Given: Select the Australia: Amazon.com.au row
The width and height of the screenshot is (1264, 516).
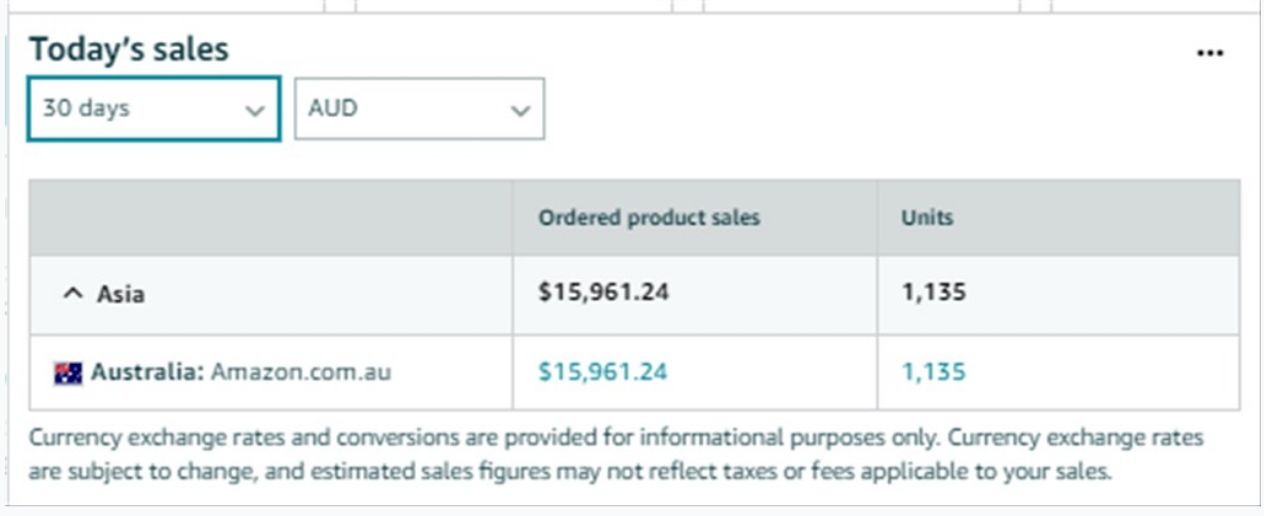Looking at the screenshot, I should (x=635, y=372).
